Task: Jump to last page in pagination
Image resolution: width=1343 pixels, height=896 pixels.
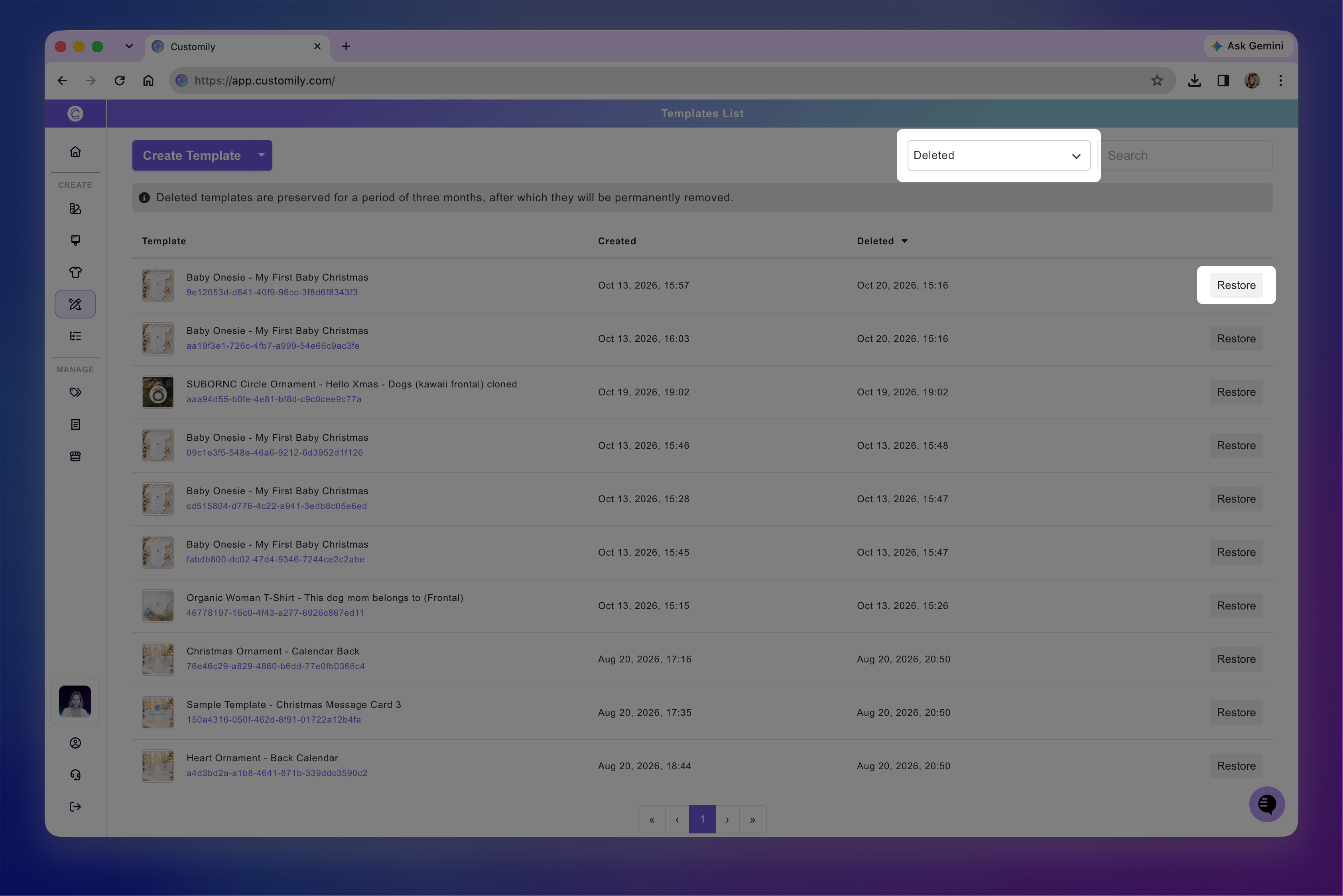Action: (752, 819)
